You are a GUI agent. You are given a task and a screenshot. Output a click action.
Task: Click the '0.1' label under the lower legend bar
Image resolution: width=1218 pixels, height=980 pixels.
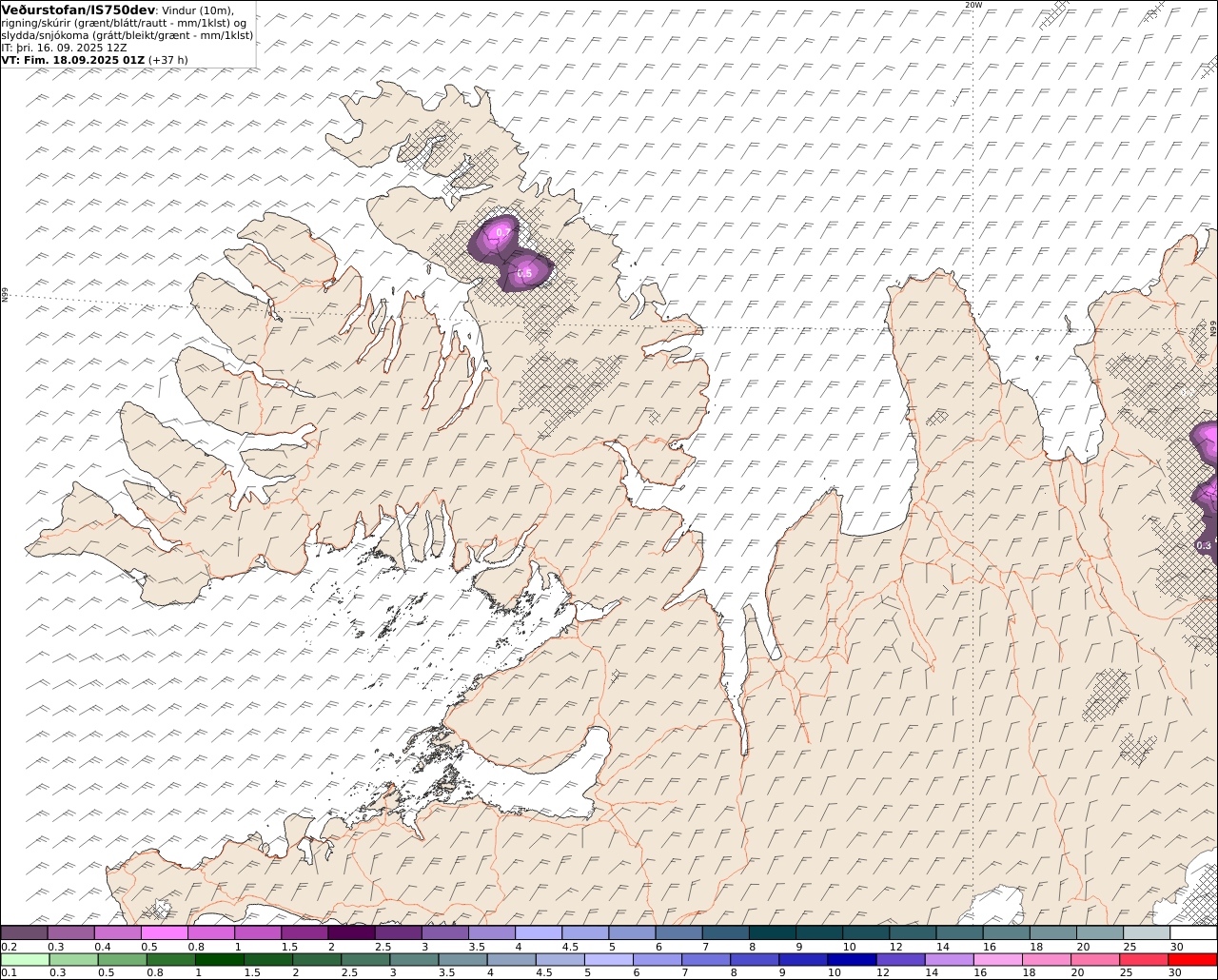click(x=9, y=973)
